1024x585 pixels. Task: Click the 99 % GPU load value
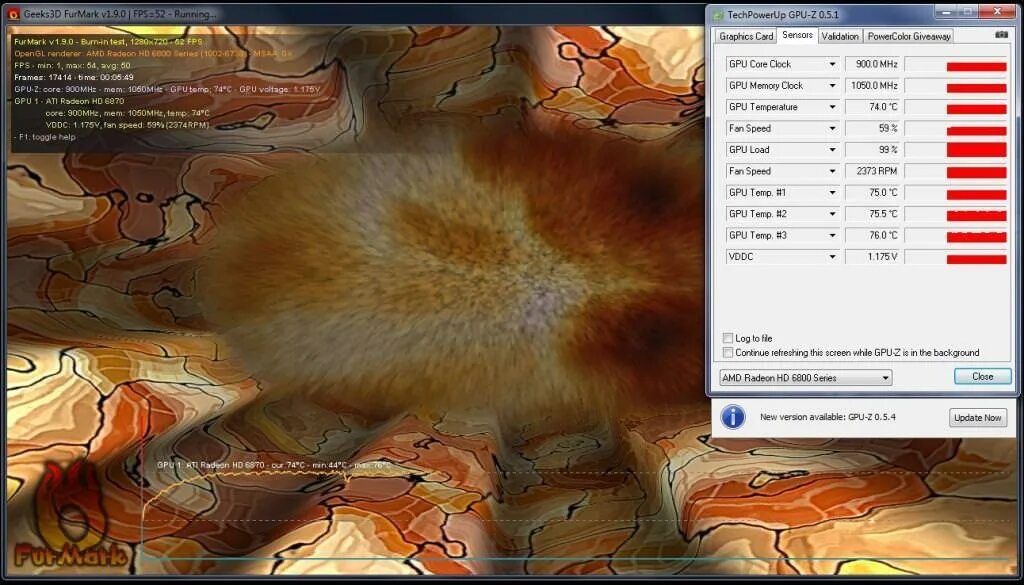(x=874, y=150)
